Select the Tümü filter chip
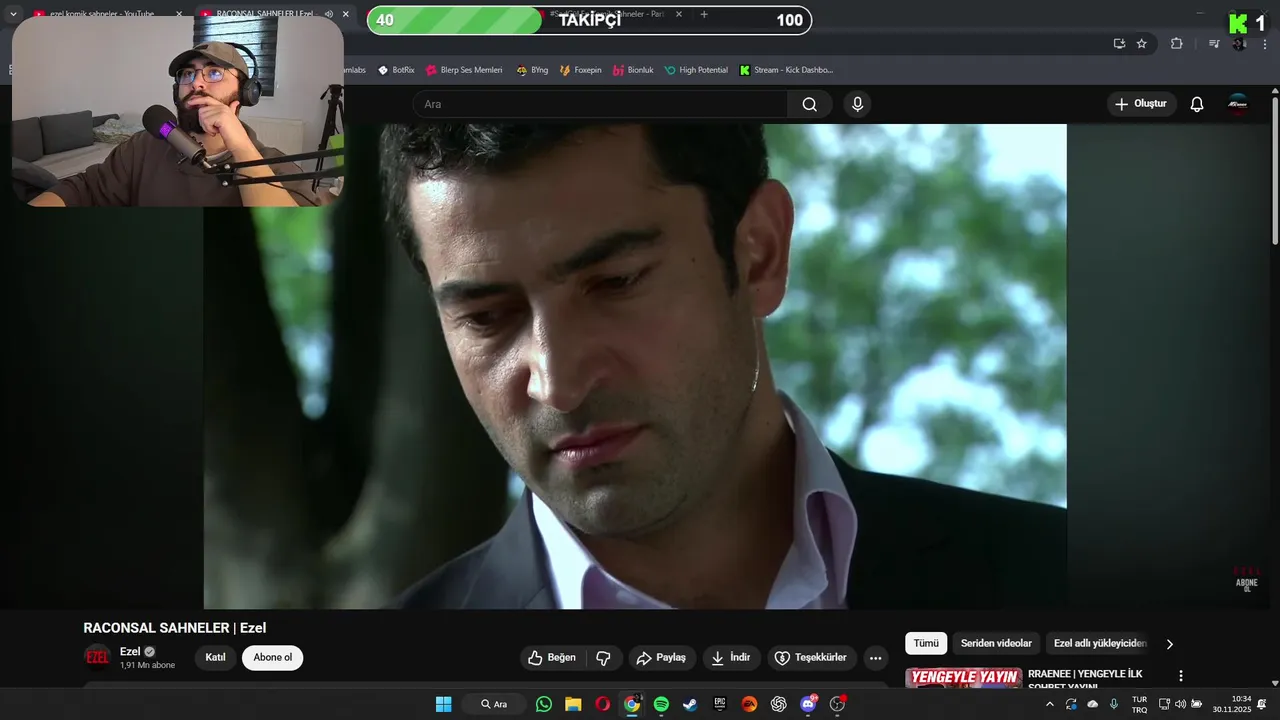1280x720 pixels. coord(926,643)
